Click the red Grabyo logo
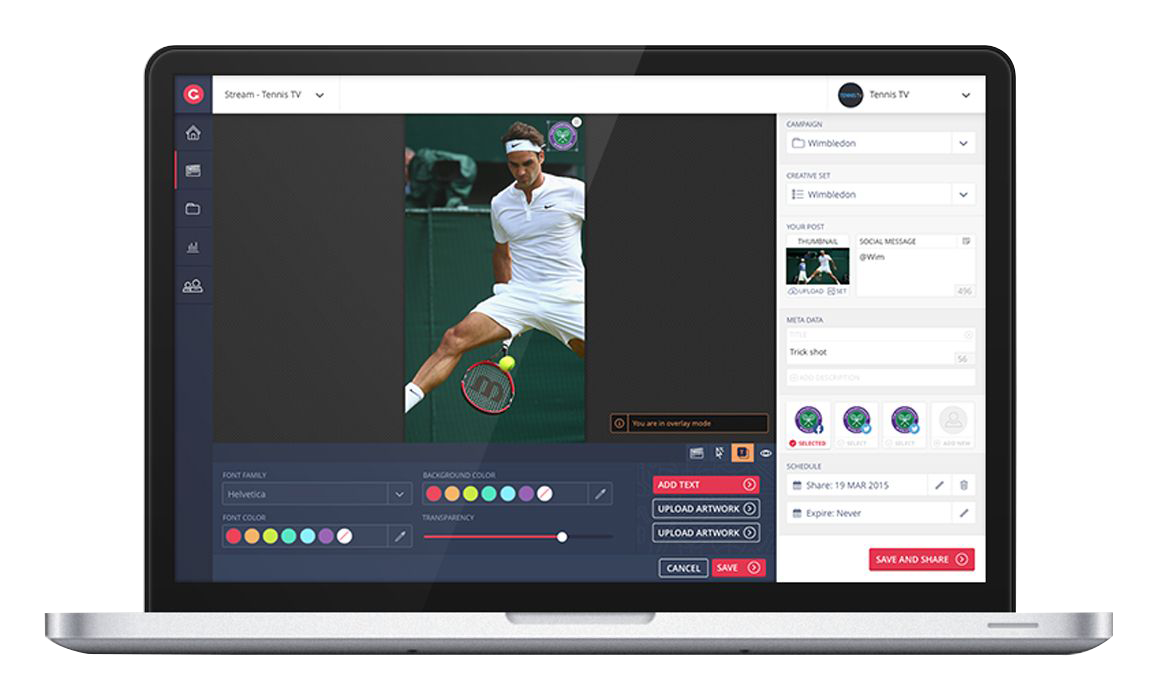Screen dimensions: 1160x700 pos(193,94)
